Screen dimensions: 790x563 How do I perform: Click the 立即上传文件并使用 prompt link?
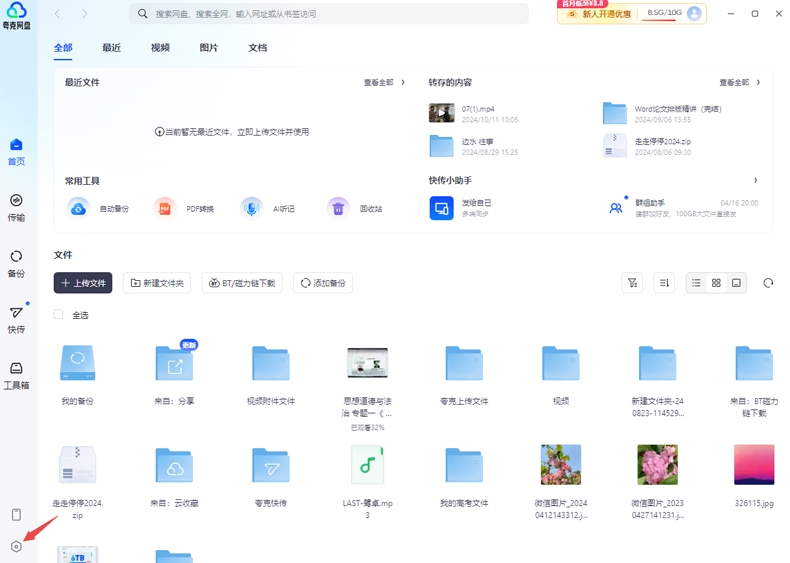[x=273, y=132]
